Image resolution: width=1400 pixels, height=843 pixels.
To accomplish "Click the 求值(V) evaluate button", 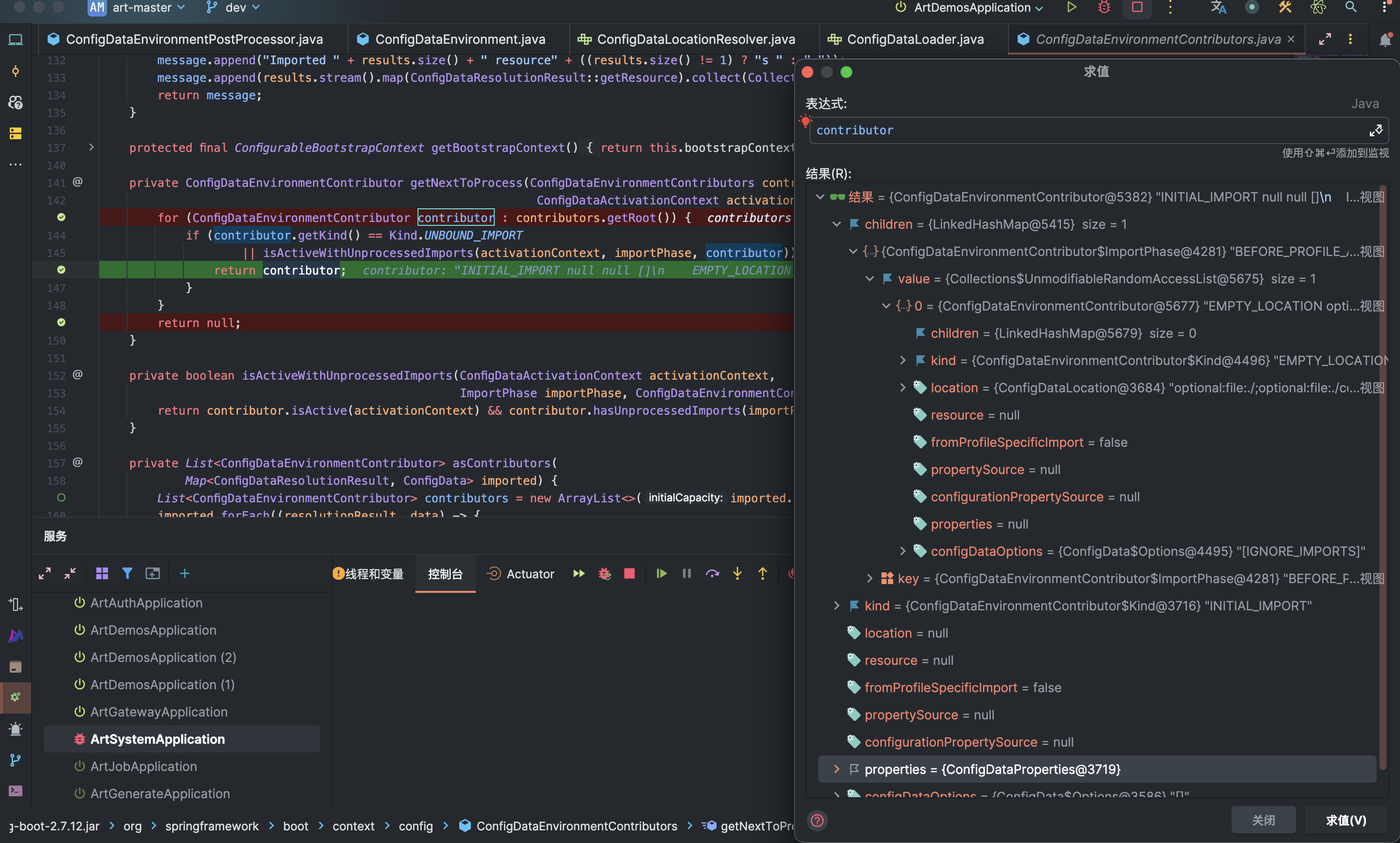I will 1346,820.
